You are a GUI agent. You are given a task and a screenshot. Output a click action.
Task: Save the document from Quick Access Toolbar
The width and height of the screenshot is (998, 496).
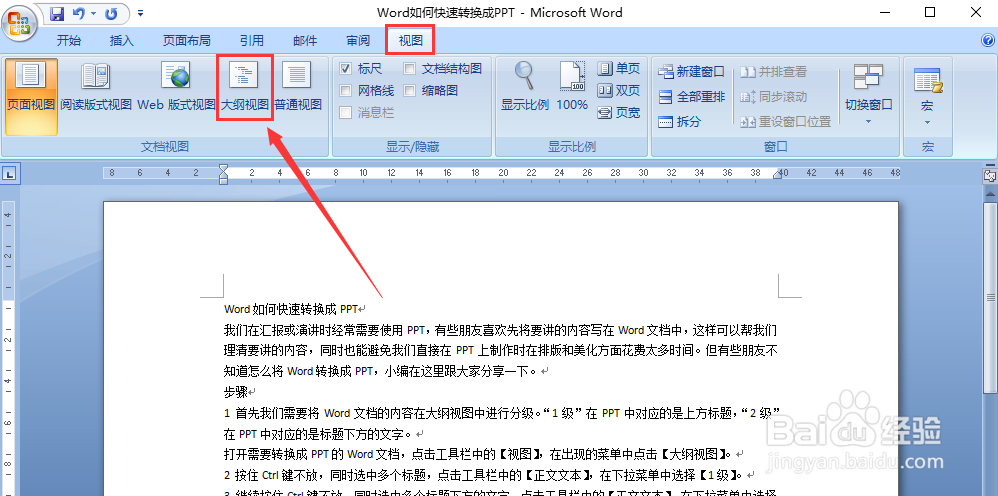57,13
